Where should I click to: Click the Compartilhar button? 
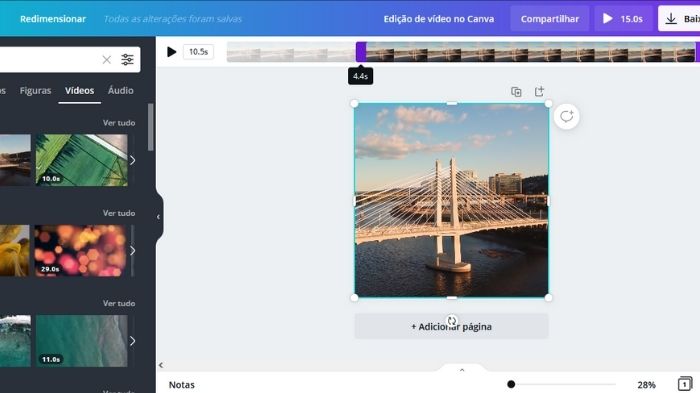tap(550, 19)
